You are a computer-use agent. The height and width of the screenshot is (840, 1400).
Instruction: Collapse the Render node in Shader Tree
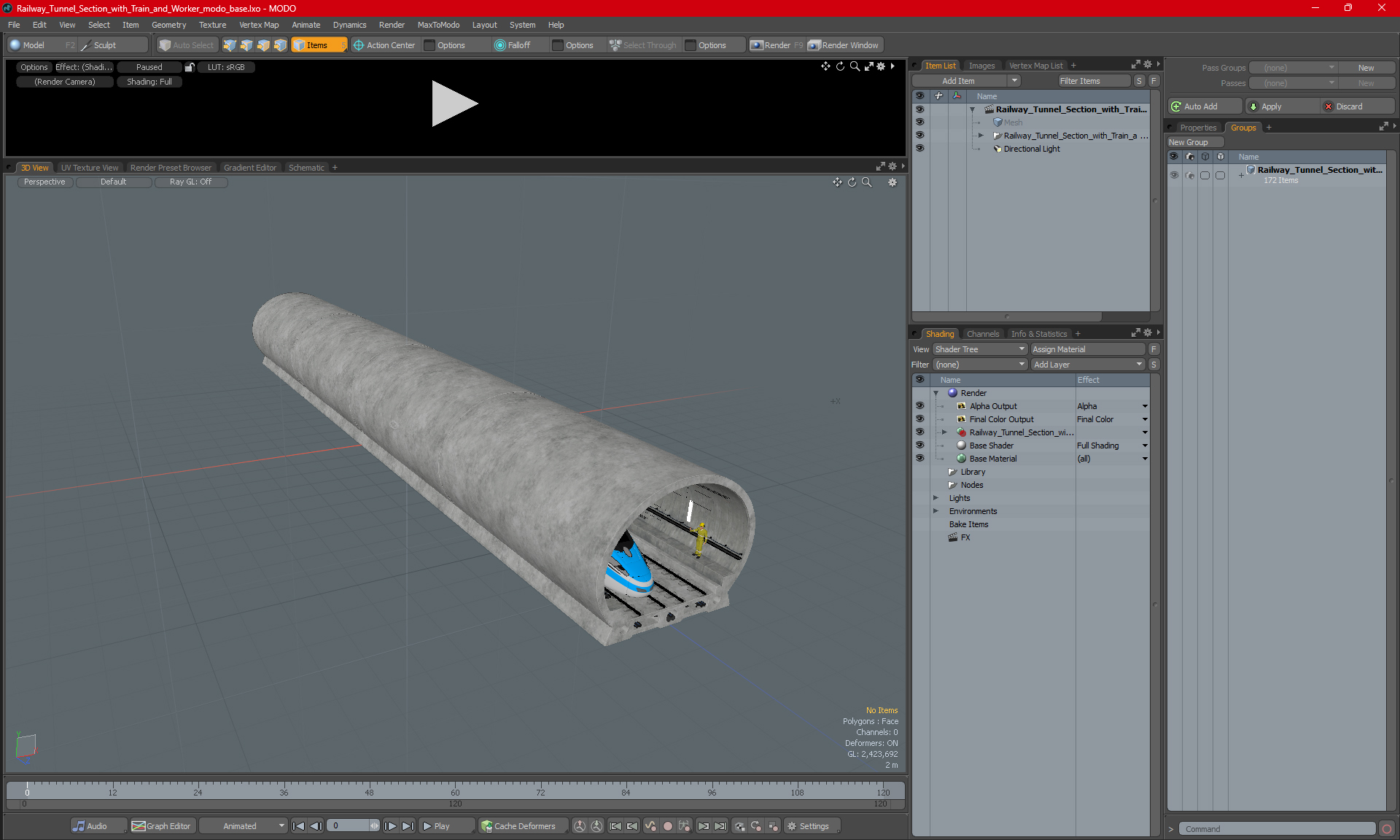936,393
